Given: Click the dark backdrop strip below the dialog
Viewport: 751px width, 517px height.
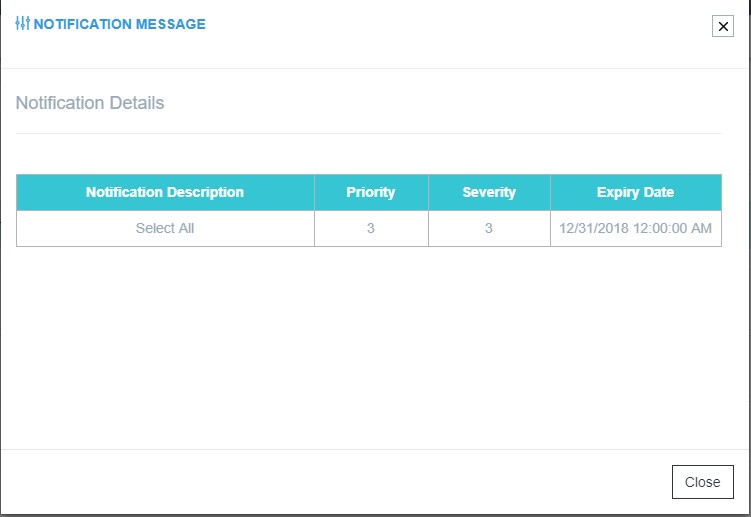Looking at the screenshot, I should pos(375,515).
